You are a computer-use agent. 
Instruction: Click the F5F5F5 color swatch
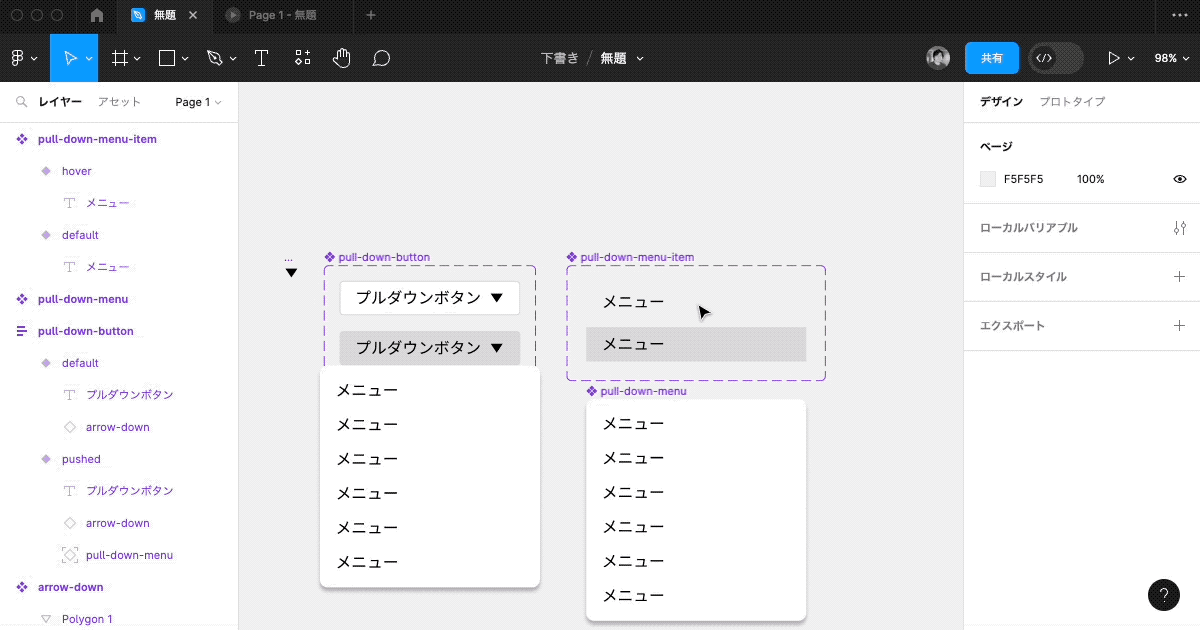point(986,178)
